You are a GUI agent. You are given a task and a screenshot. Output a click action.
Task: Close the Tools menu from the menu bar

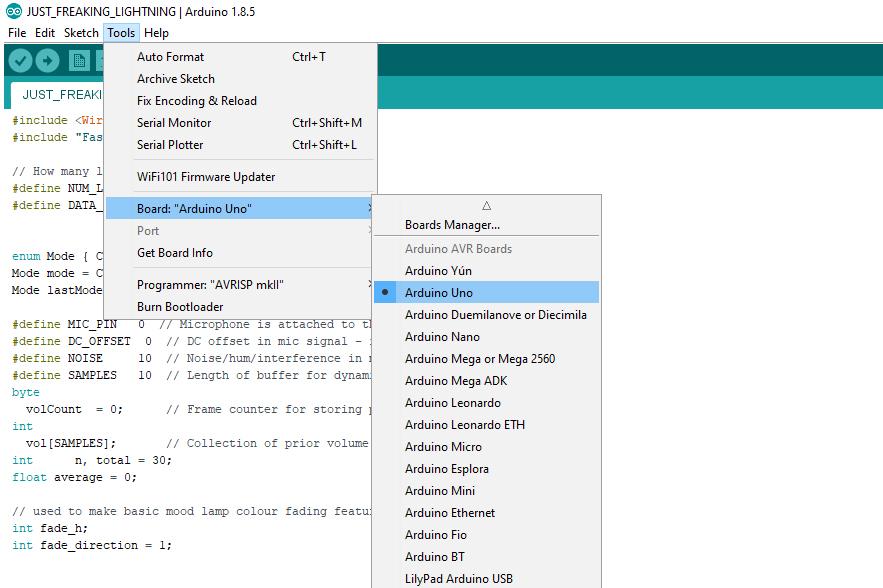click(121, 33)
